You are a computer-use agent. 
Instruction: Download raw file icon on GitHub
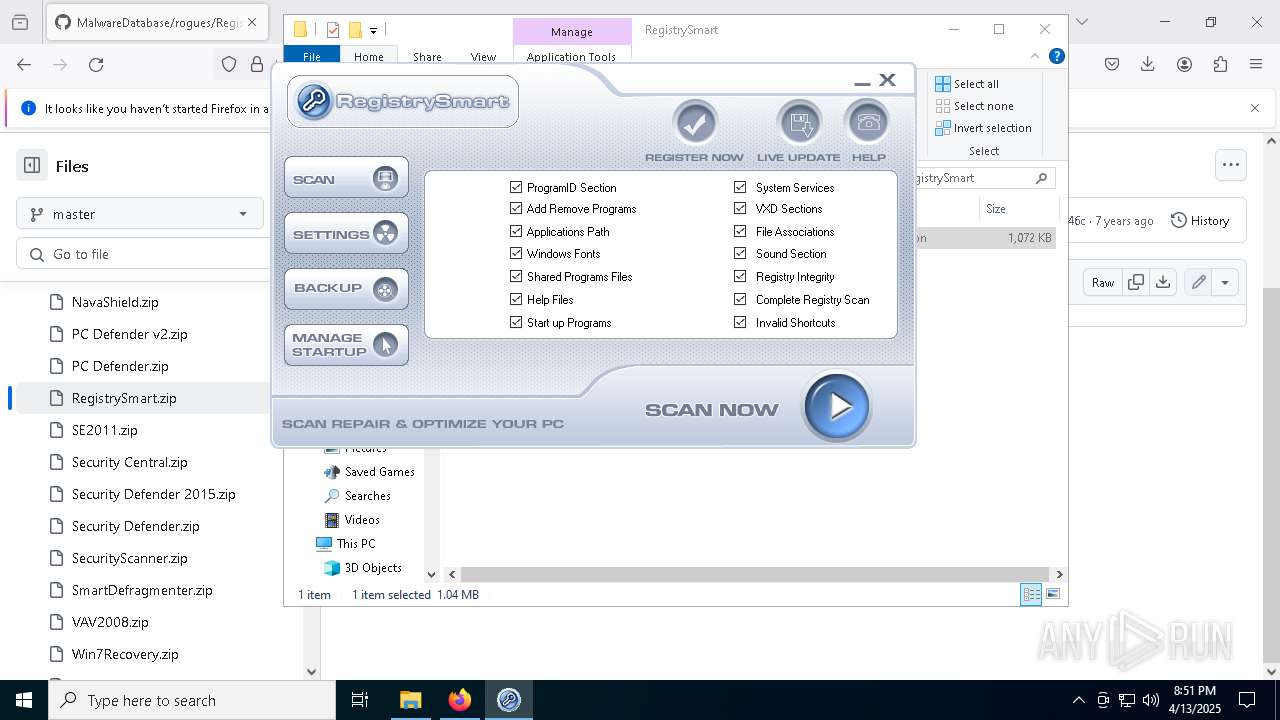(x=1163, y=283)
